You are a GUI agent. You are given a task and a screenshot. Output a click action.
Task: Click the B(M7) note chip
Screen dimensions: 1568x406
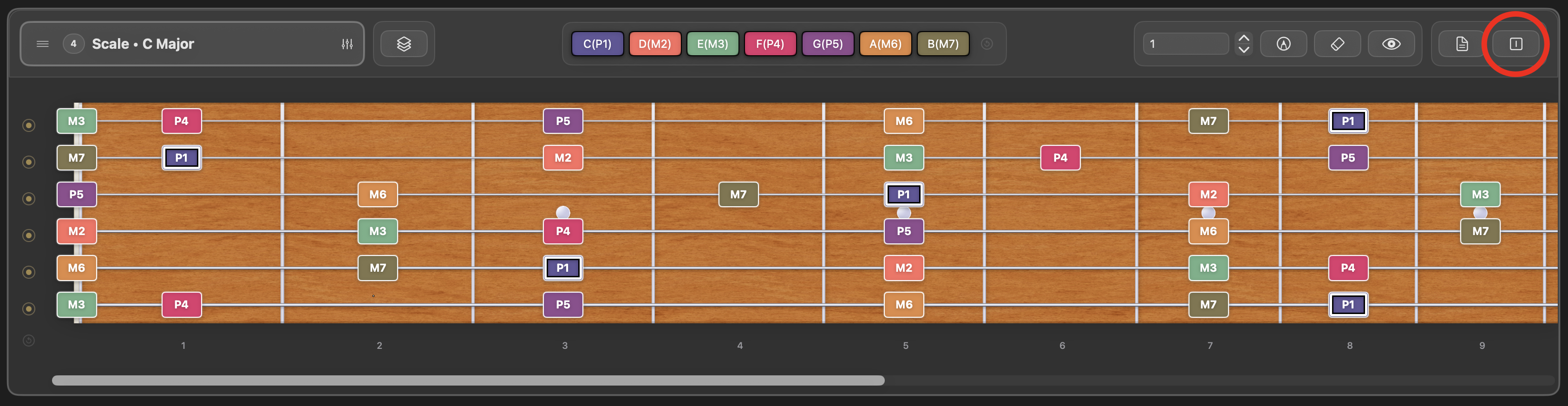tap(943, 44)
